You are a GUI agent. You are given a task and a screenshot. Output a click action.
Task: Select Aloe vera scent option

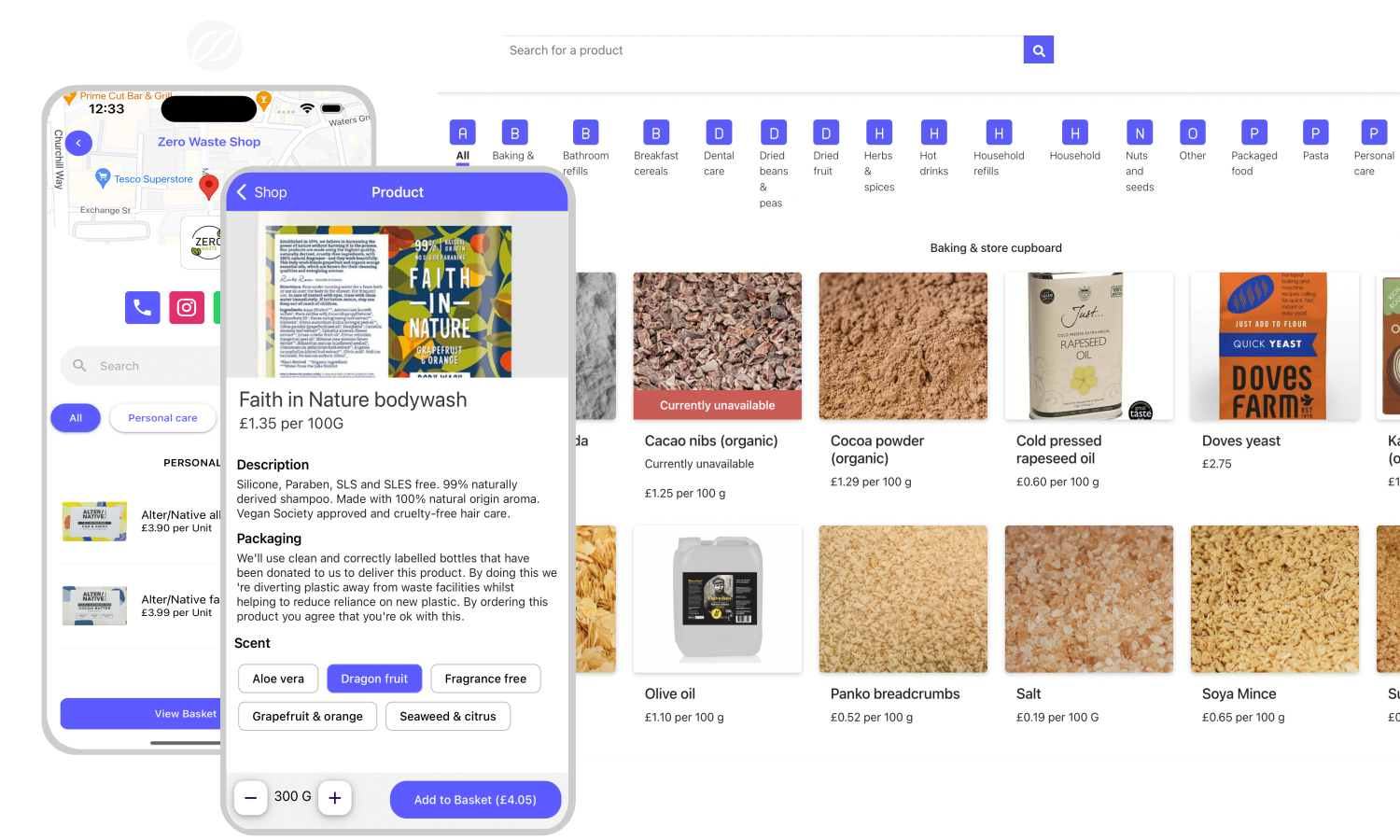(278, 679)
